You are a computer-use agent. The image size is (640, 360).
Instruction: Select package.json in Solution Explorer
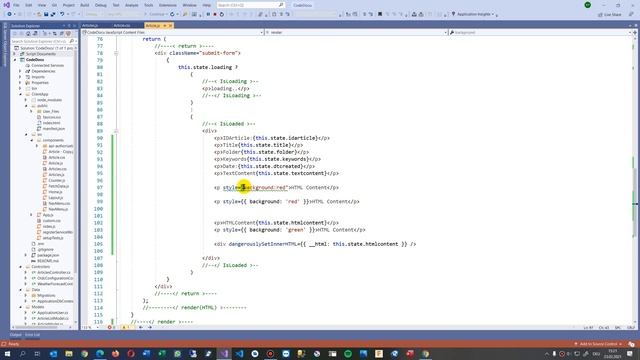[48, 255]
